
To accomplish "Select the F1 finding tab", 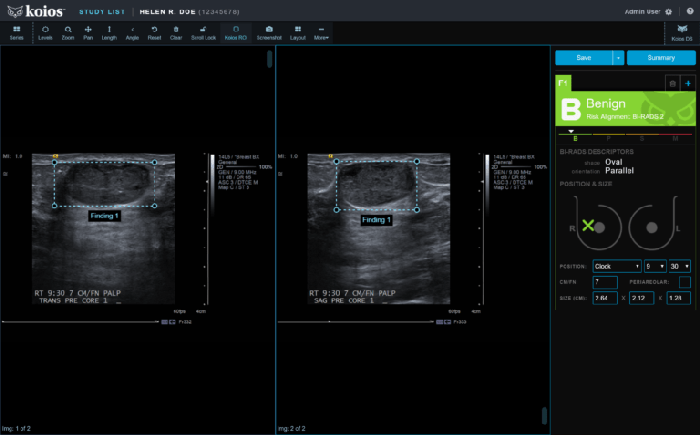I will pyautogui.click(x=563, y=82).
